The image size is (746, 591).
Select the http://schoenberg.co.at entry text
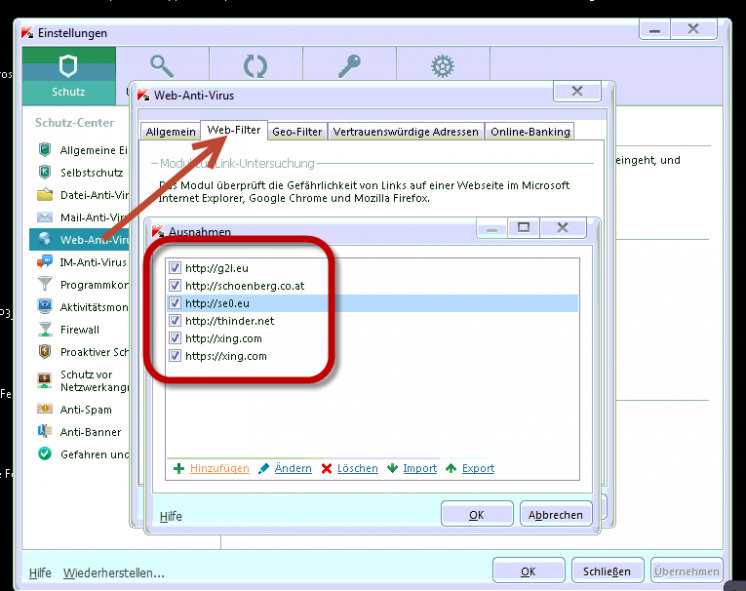click(x=245, y=286)
